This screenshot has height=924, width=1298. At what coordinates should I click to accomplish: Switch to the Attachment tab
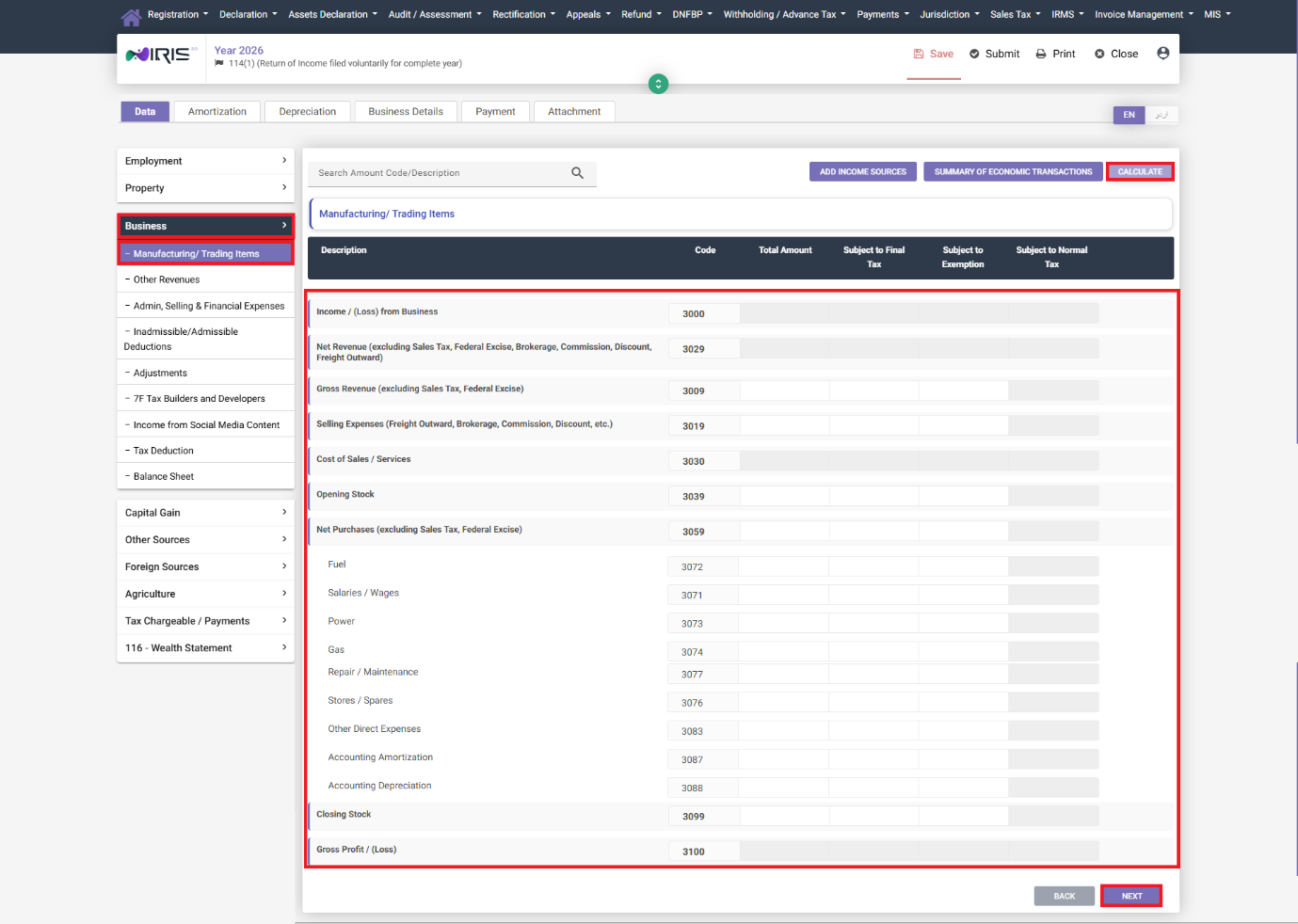[x=574, y=112]
